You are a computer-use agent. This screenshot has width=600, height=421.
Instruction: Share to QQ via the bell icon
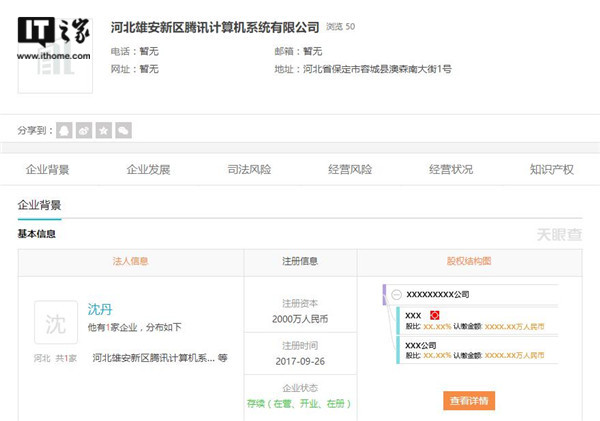coord(64,131)
